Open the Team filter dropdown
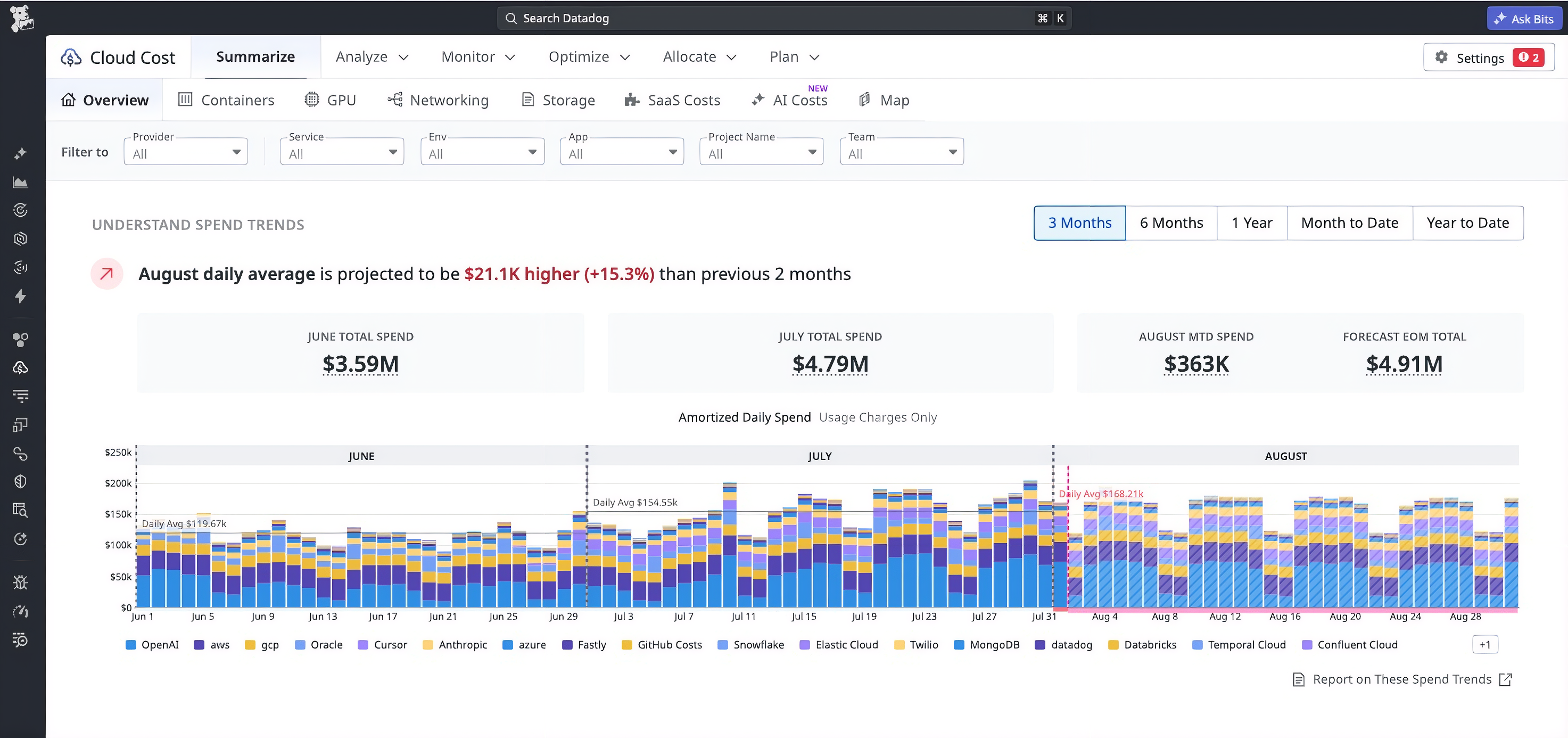The height and width of the screenshot is (738, 1568). tap(902, 152)
